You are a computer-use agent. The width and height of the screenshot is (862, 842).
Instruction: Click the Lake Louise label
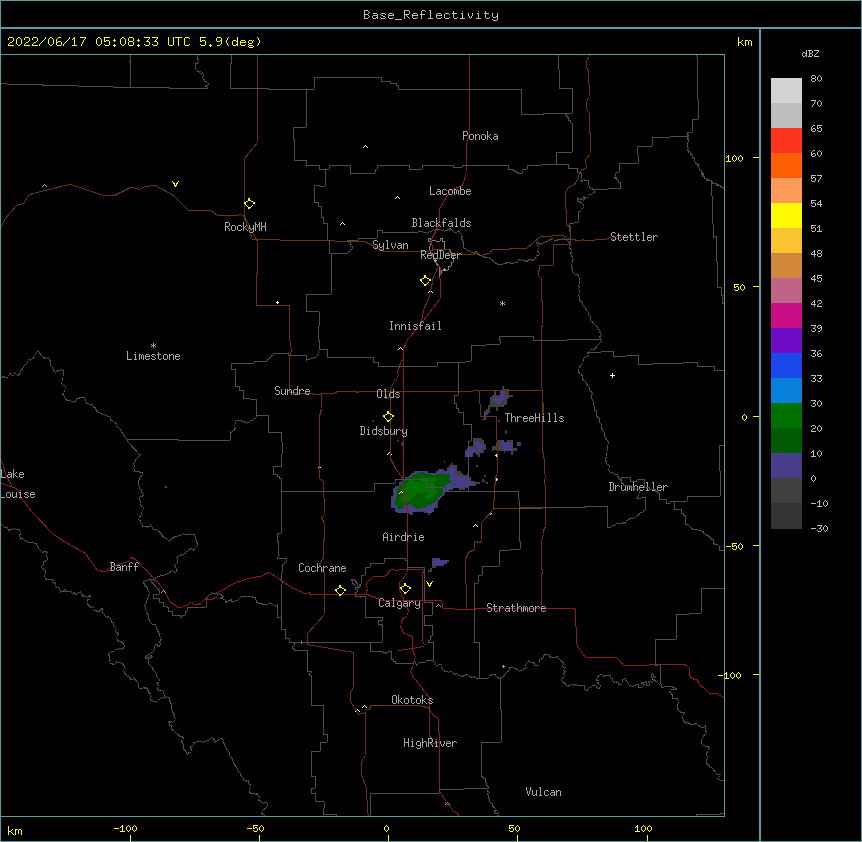[18, 484]
